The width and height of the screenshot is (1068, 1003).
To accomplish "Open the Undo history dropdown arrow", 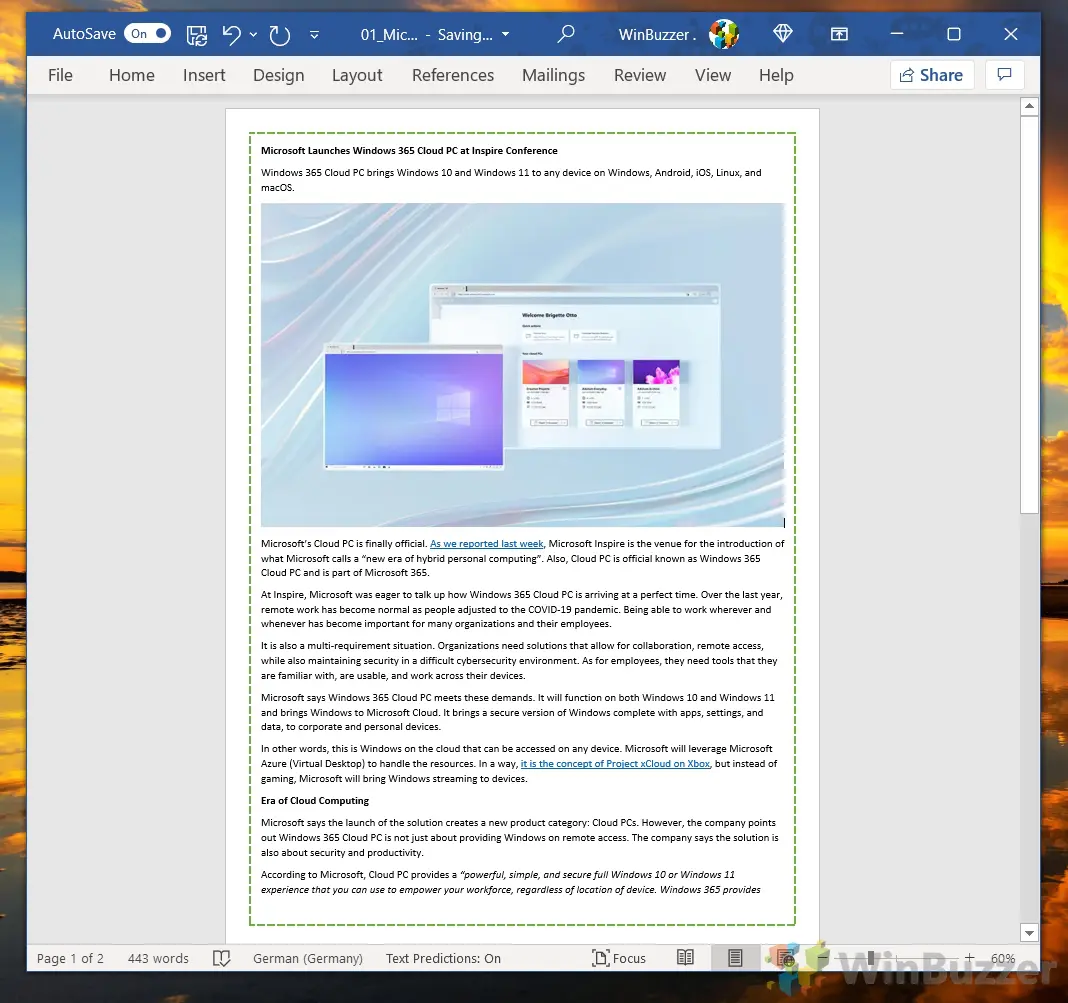I will (x=252, y=35).
